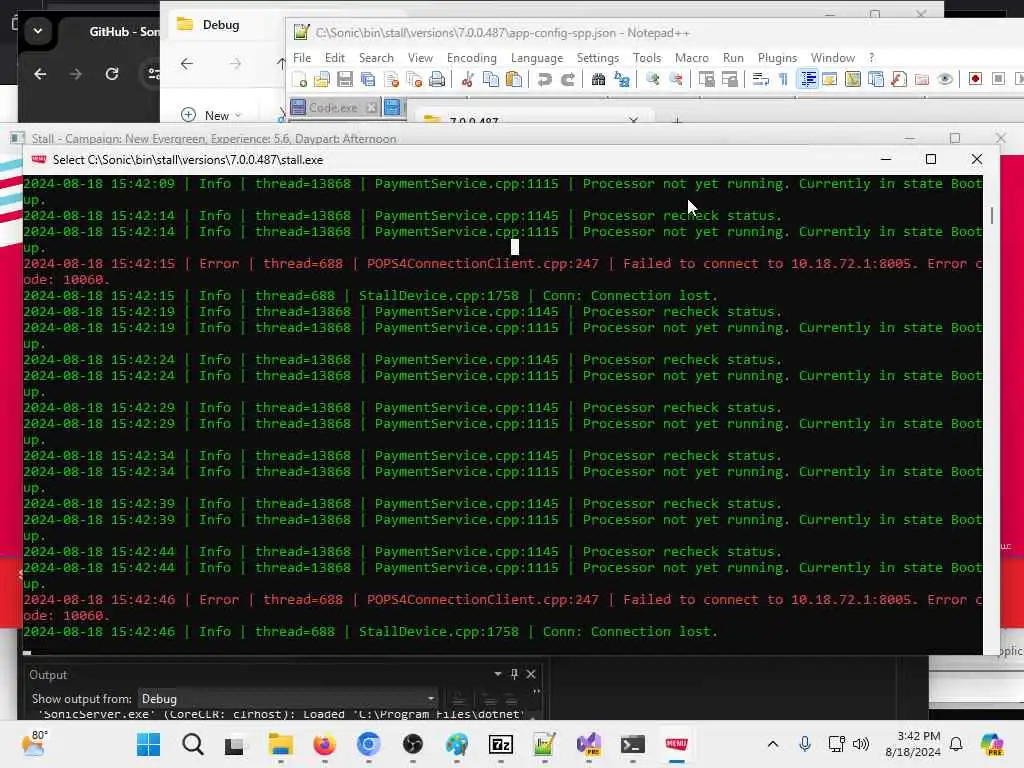Click the Close document icon in Notepad++ toolbar
The image size is (1024, 768).
(392, 80)
